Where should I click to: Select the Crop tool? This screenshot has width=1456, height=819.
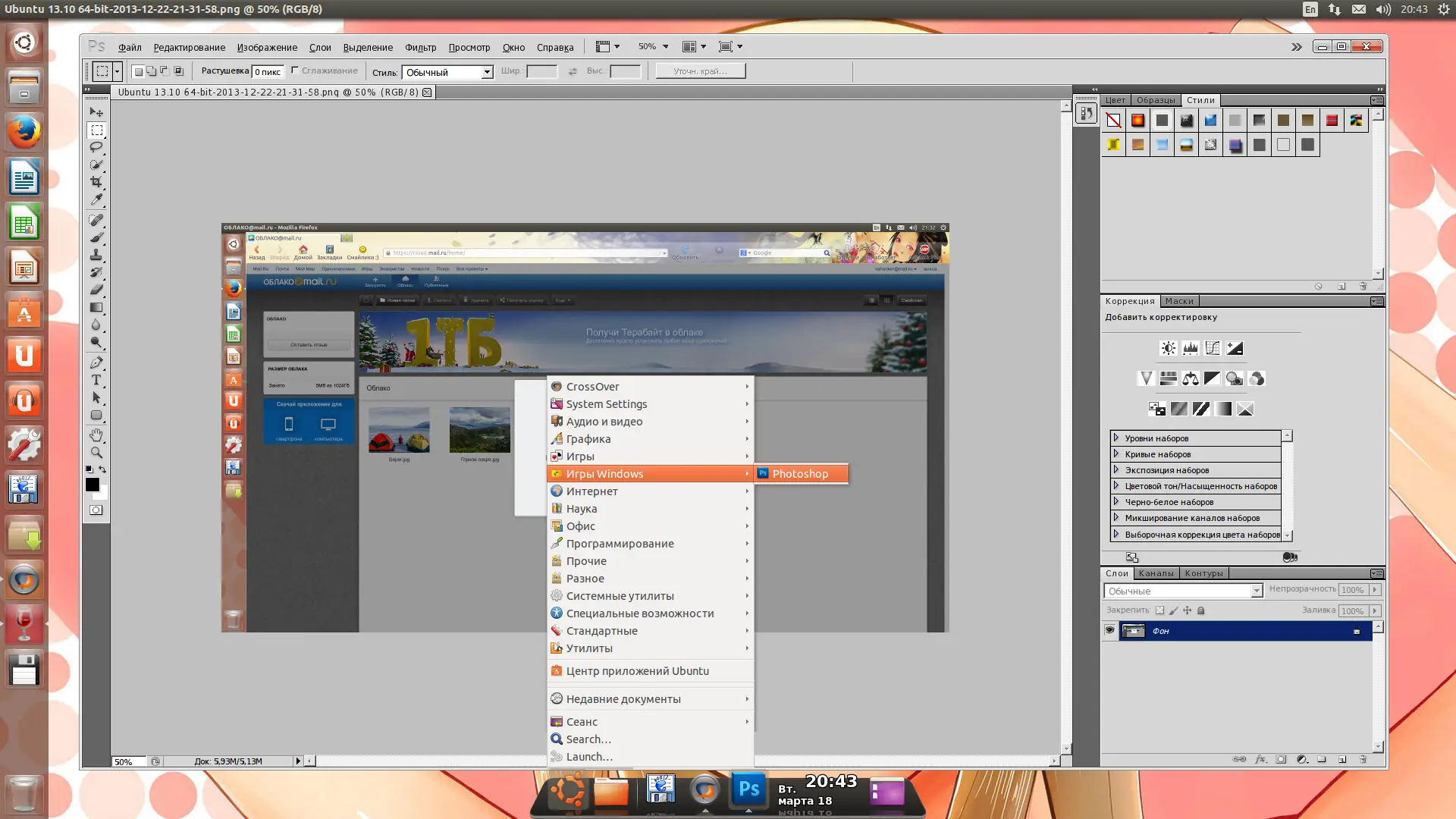[x=96, y=182]
